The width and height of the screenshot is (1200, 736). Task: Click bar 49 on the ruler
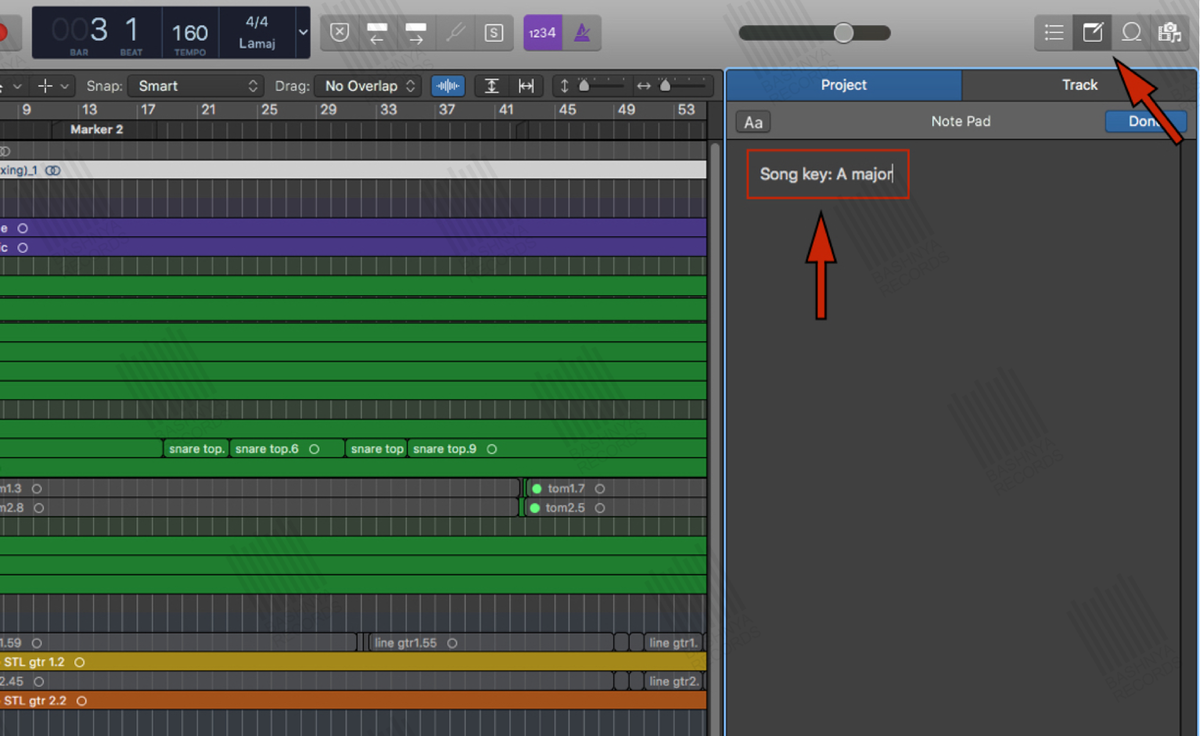pyautogui.click(x=626, y=109)
